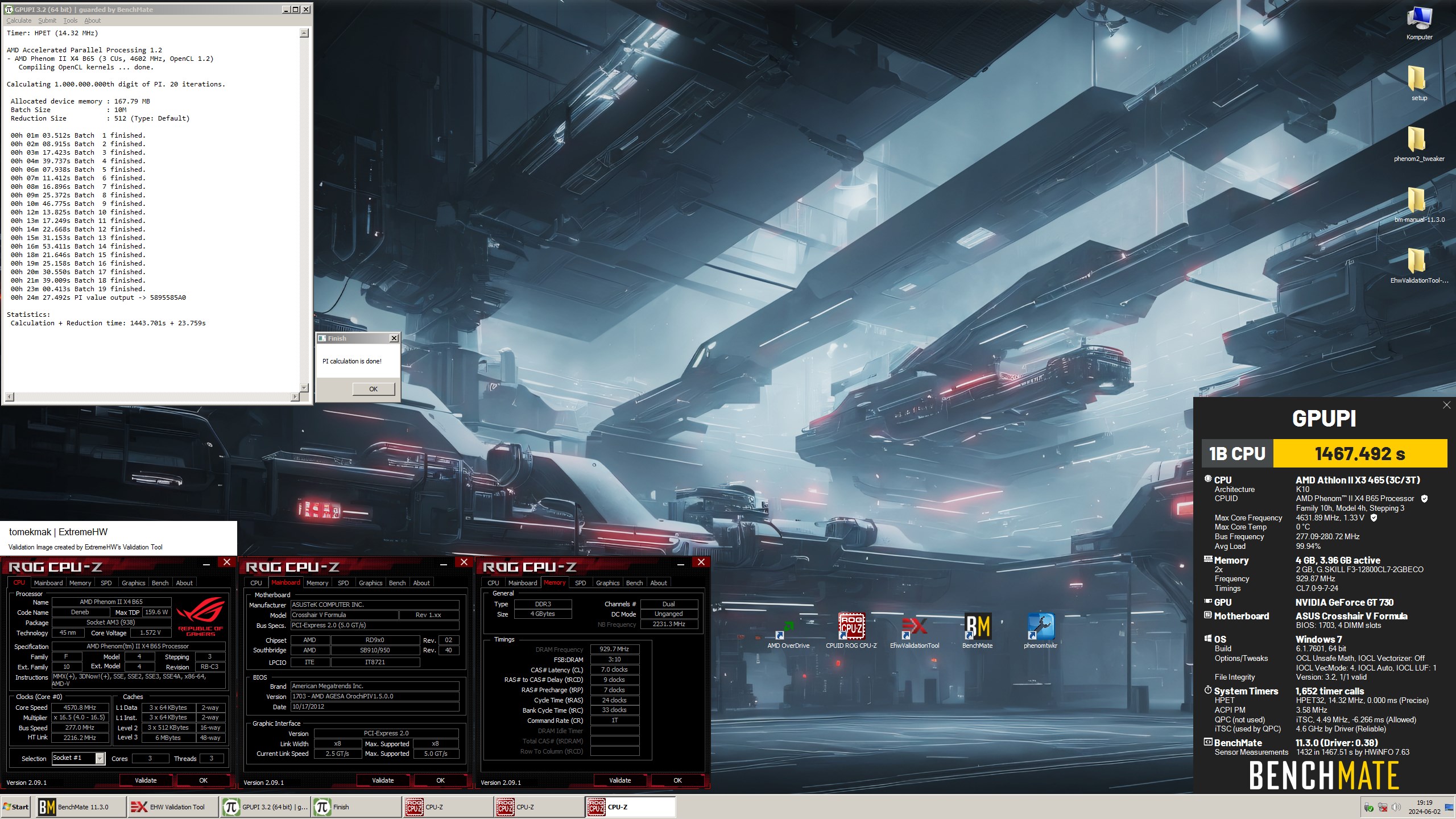
Task: Click GPUPI vertical scrollbar down arrow
Action: [304, 387]
